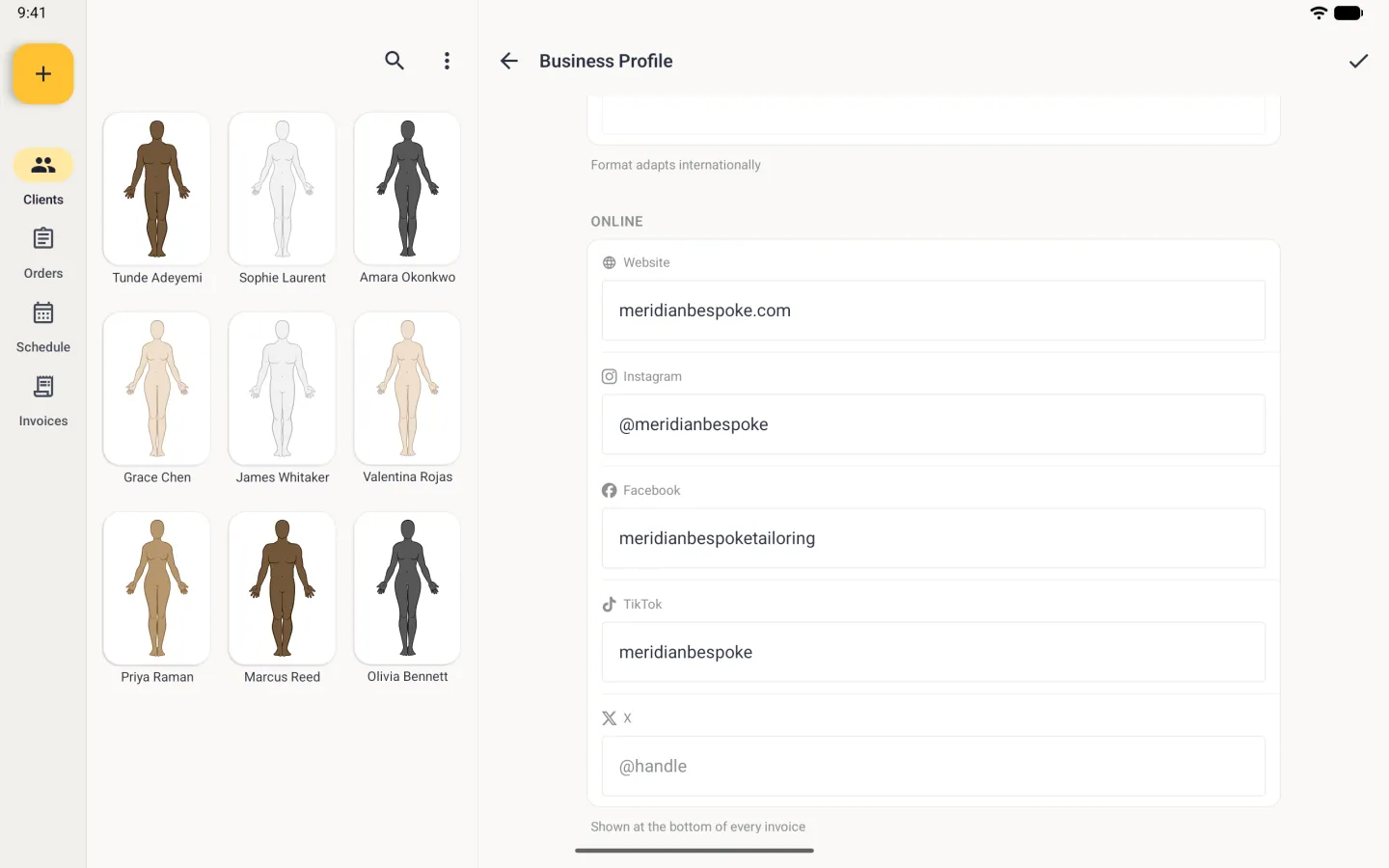The width and height of the screenshot is (1389, 868).
Task: Click the Facebook logo icon
Action: [x=610, y=490]
